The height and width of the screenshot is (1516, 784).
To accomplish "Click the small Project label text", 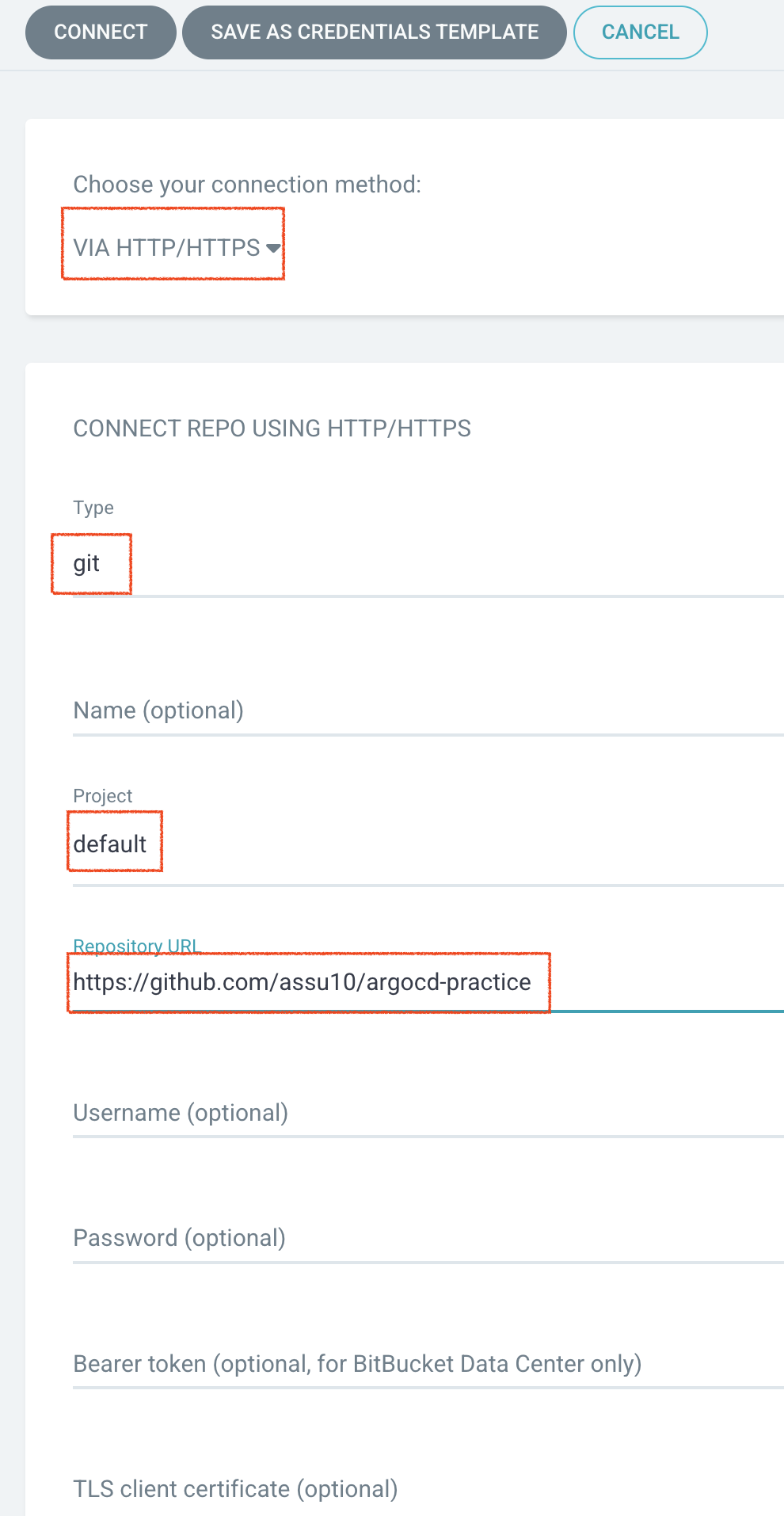I will click(103, 796).
